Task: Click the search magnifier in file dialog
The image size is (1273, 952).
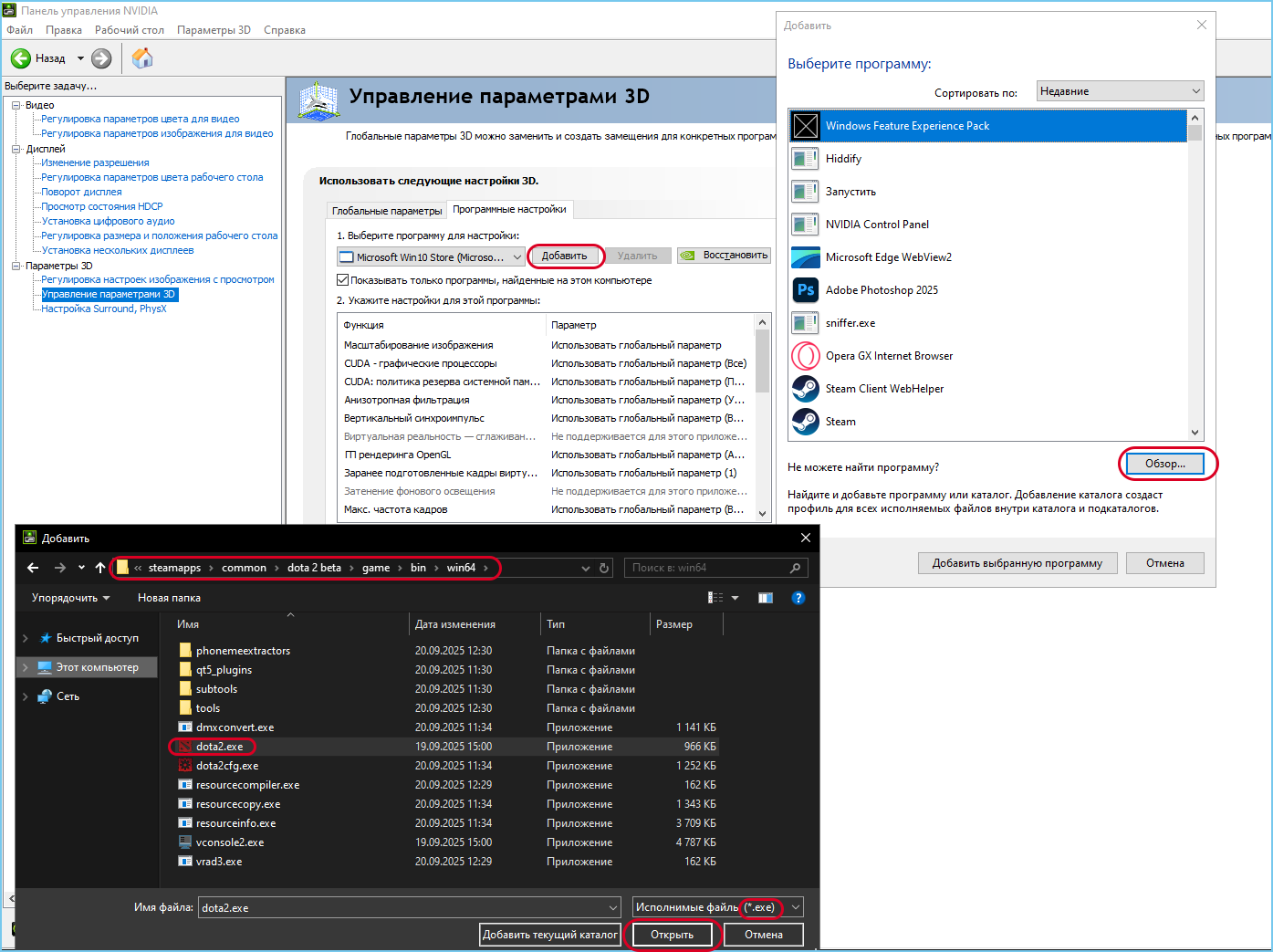Action: tap(796, 568)
